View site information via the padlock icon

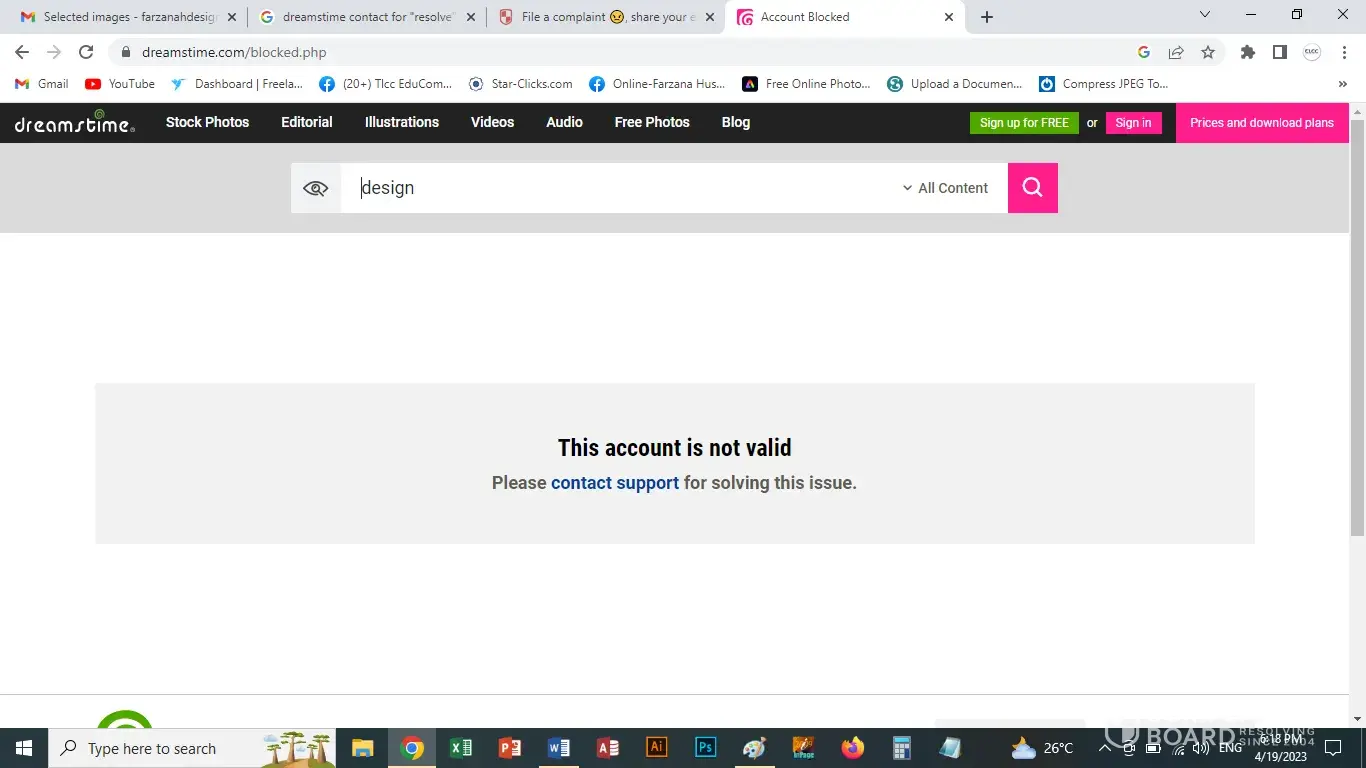pyautogui.click(x=125, y=52)
